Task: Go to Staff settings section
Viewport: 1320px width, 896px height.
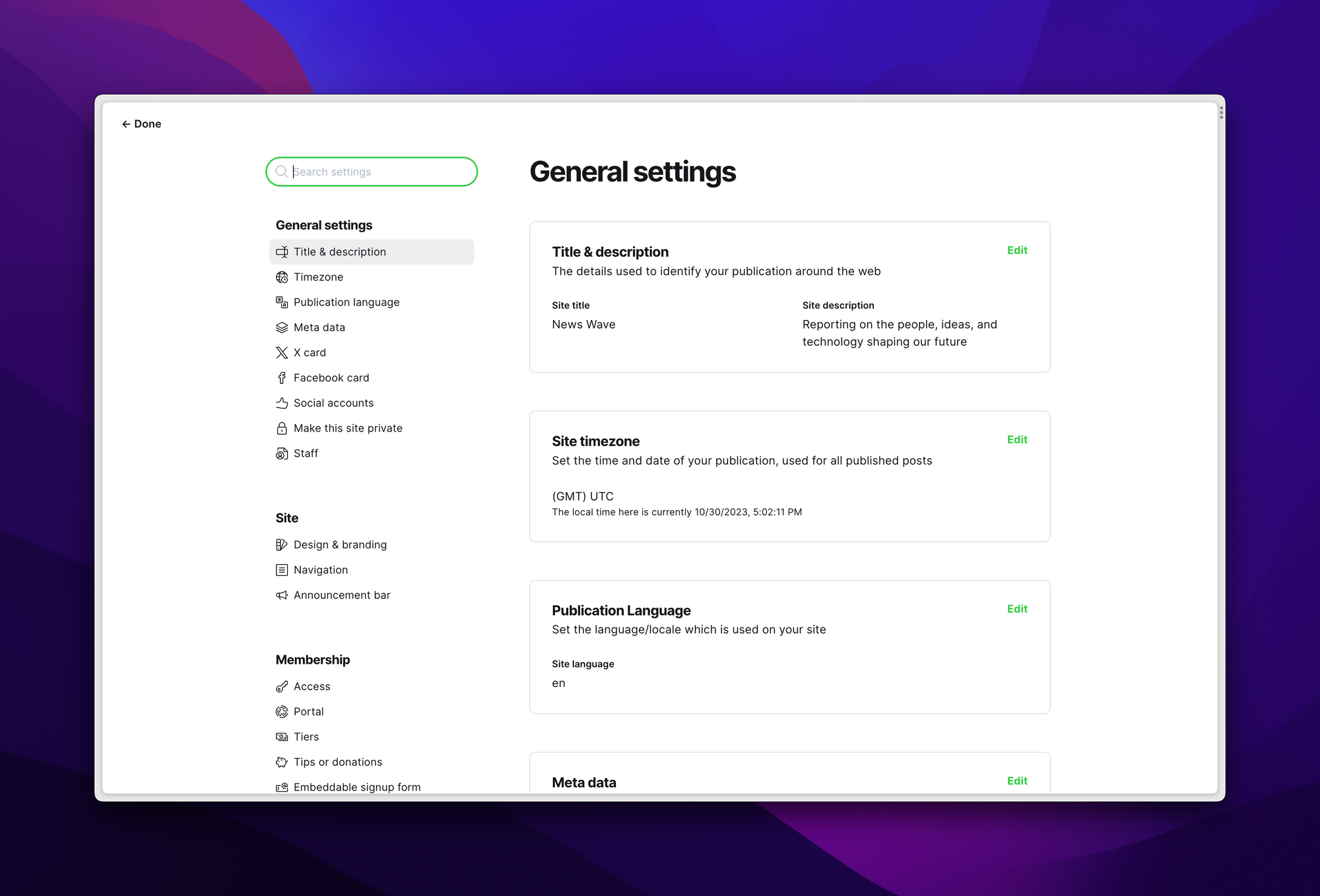Action: tap(306, 453)
